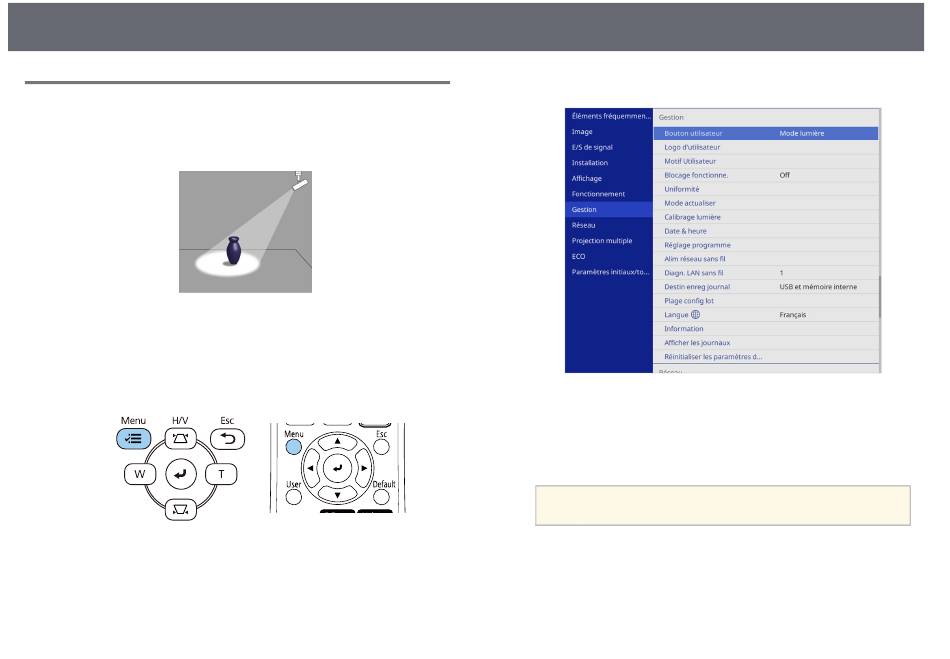Select the Réglage programme setting
The height and width of the screenshot is (659, 950).
click(x=766, y=245)
